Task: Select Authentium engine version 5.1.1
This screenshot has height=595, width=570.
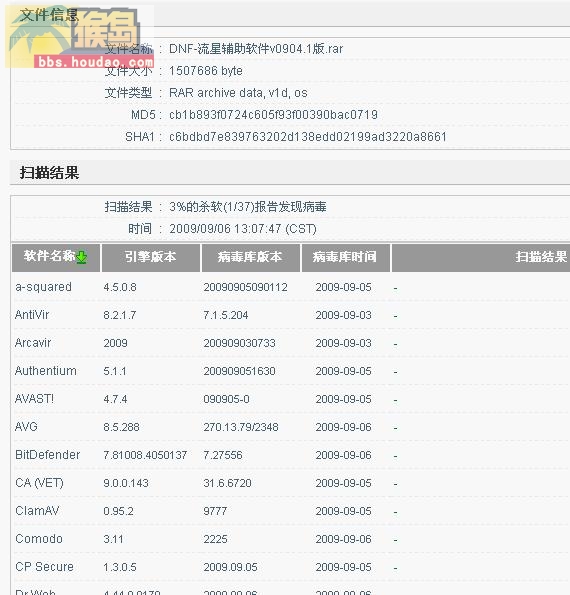Action: 115,371
